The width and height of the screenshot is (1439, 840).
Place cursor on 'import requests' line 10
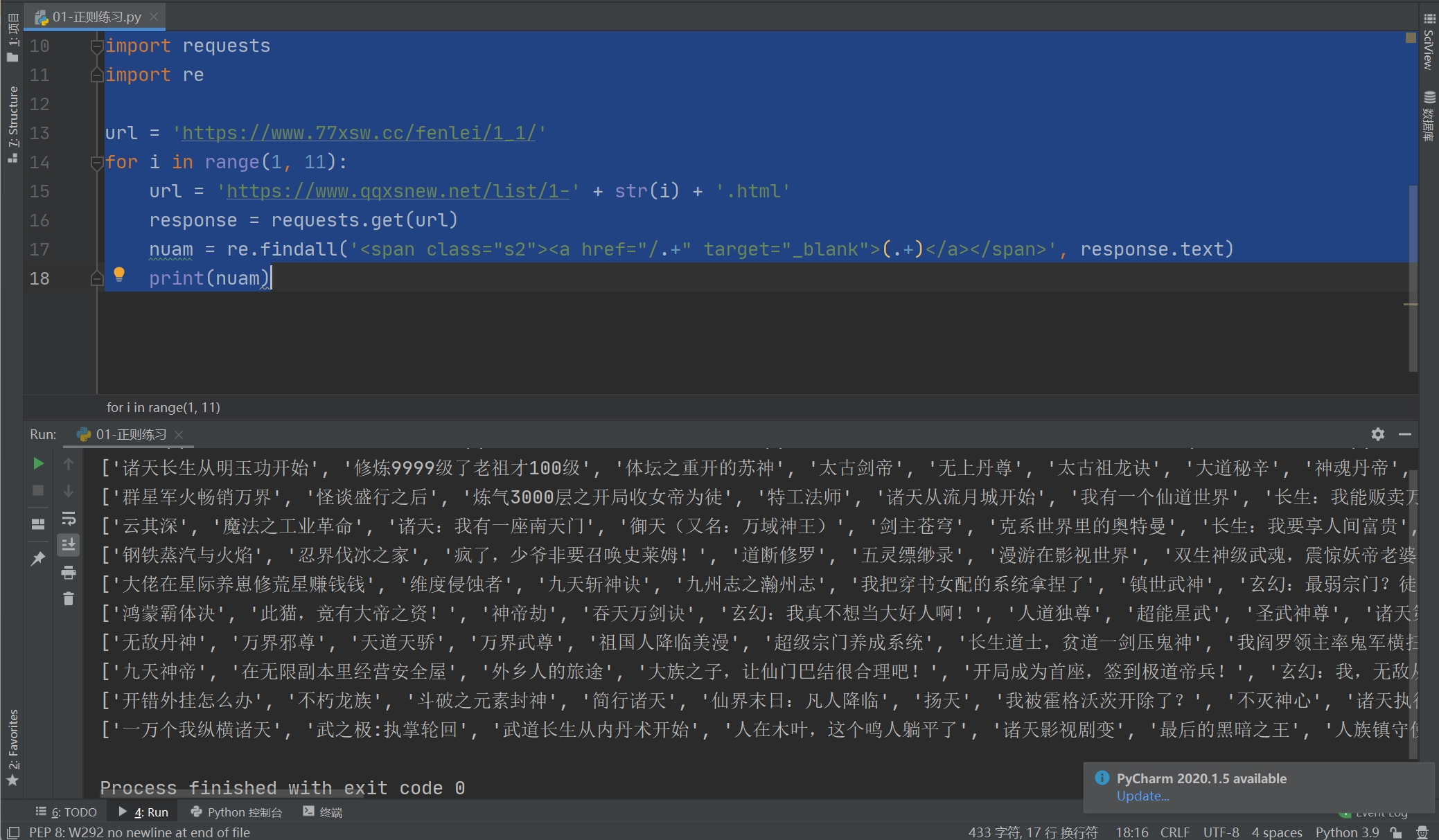[188, 46]
